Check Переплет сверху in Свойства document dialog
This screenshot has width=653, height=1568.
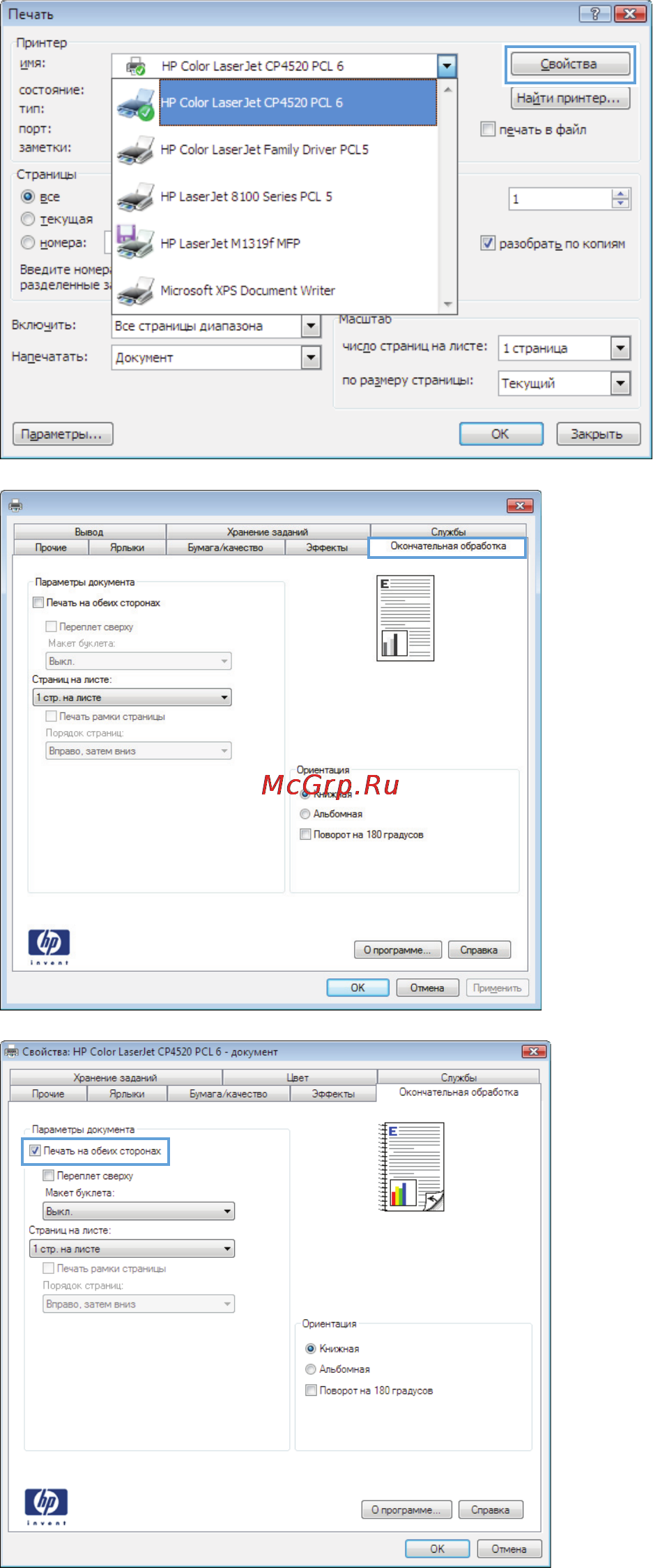49,1176
